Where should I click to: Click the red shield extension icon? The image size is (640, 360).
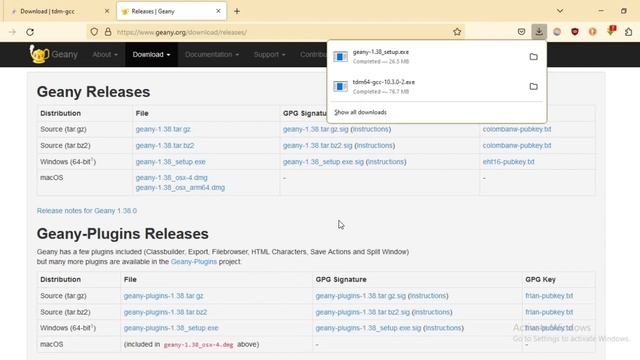pyautogui.click(x=575, y=32)
